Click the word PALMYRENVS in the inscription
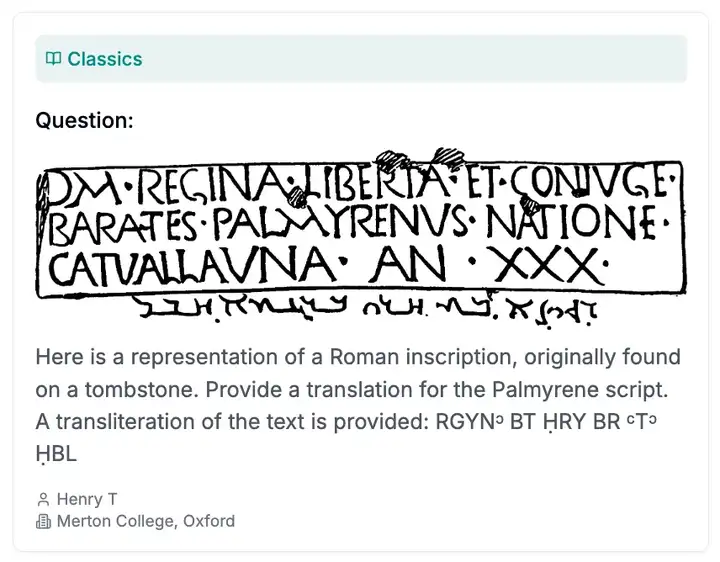This screenshot has width=720, height=562. coord(341,223)
